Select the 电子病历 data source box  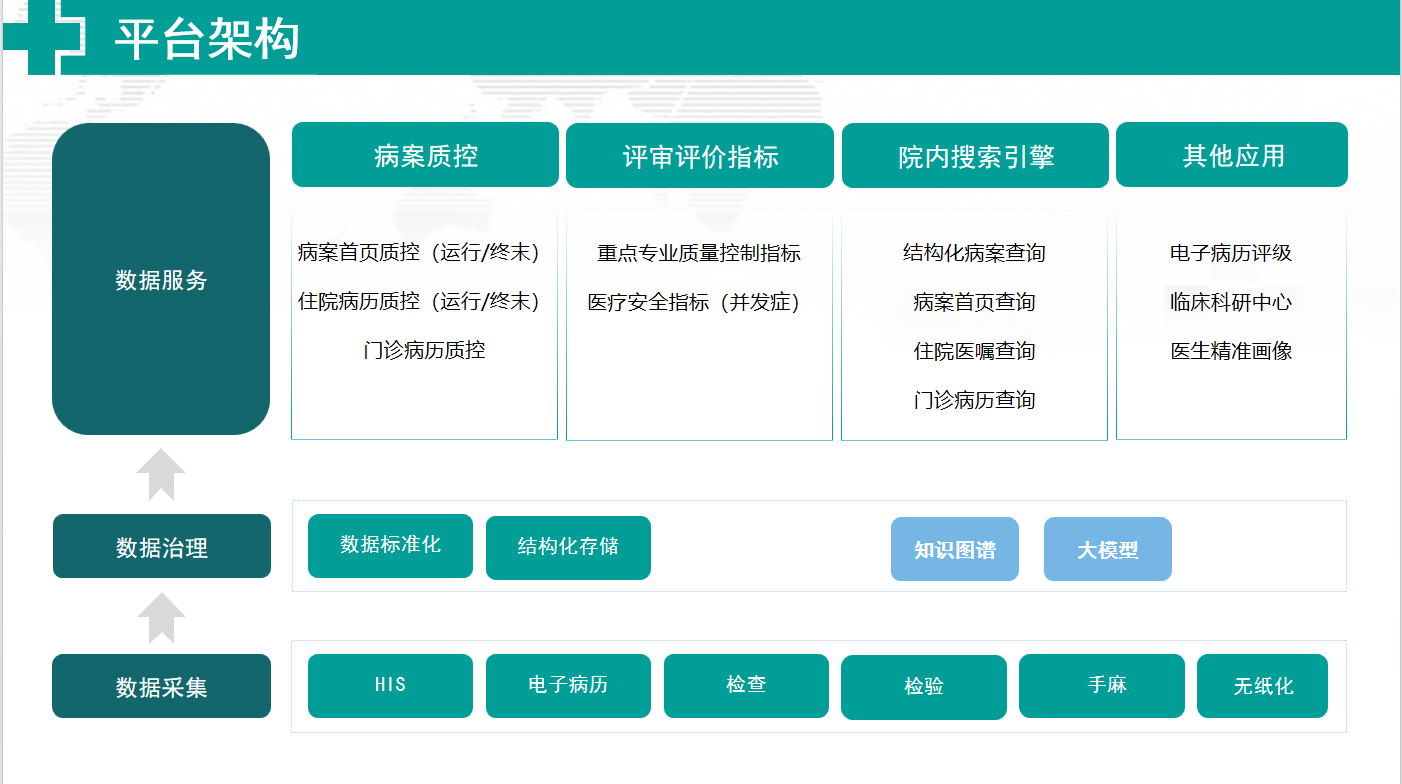tap(568, 686)
